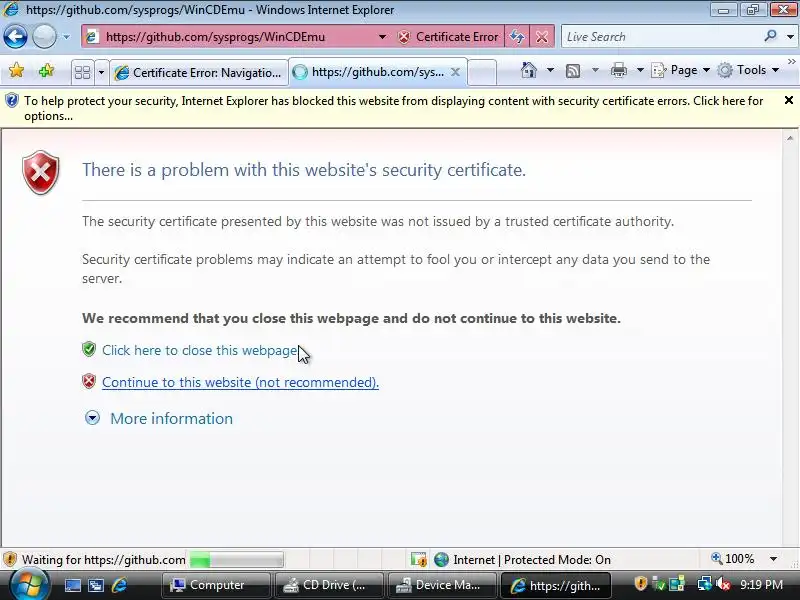Screen dimensions: 800x600
Task: Click Internet | Protected Mode: On zone
Action: 522,560
